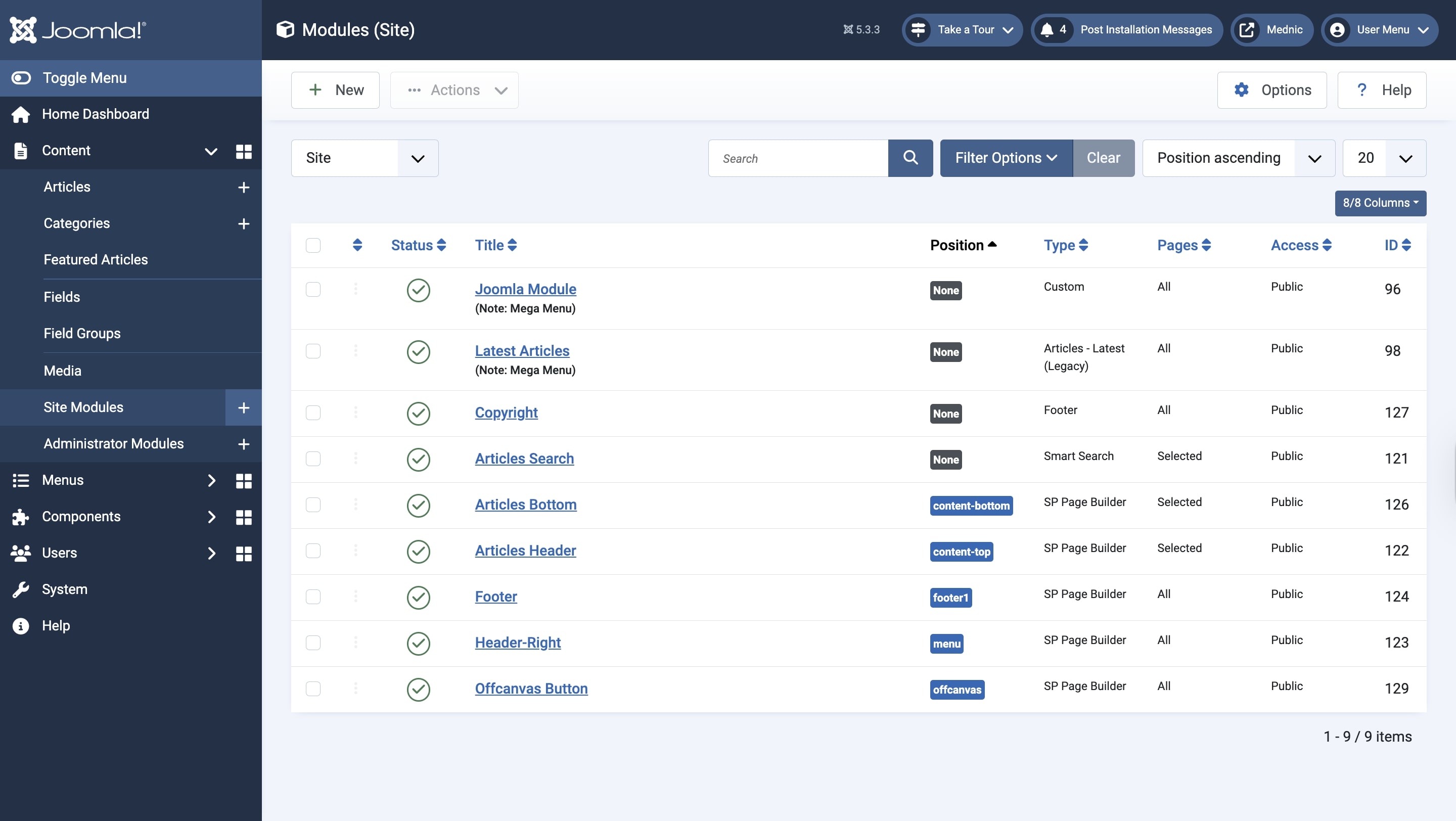The width and height of the screenshot is (1456, 821).
Task: Add new site module via plus icon
Action: pos(244,407)
